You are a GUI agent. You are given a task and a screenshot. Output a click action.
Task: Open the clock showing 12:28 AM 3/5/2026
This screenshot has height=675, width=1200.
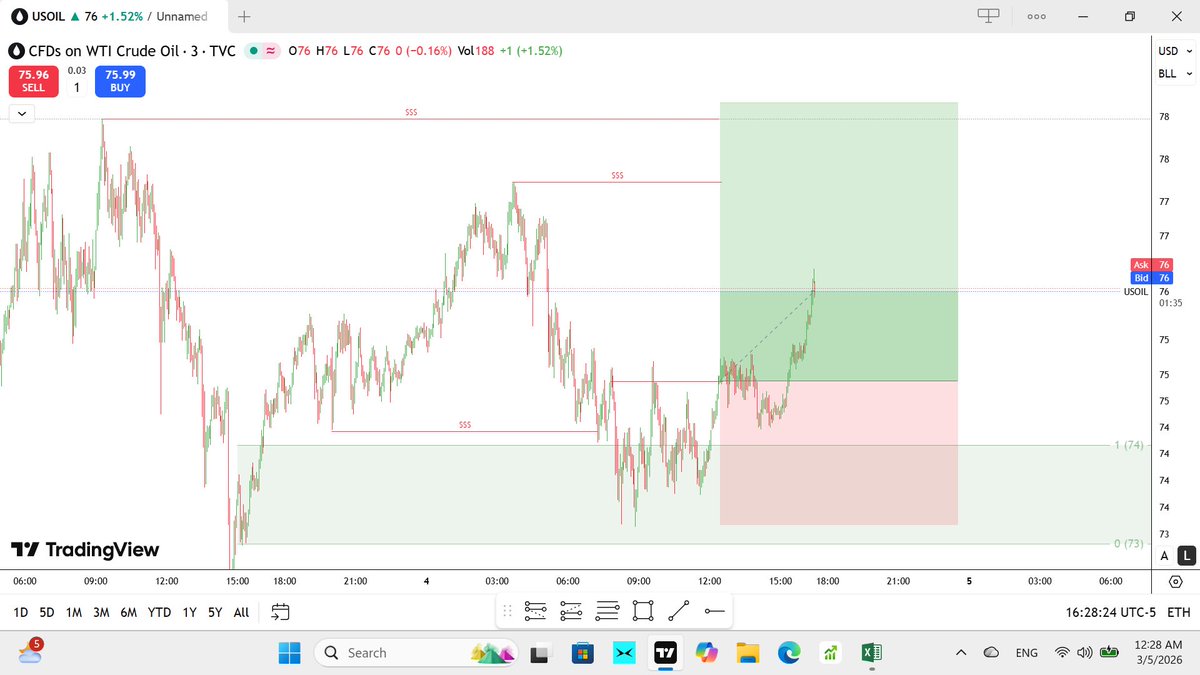[x=1157, y=653]
